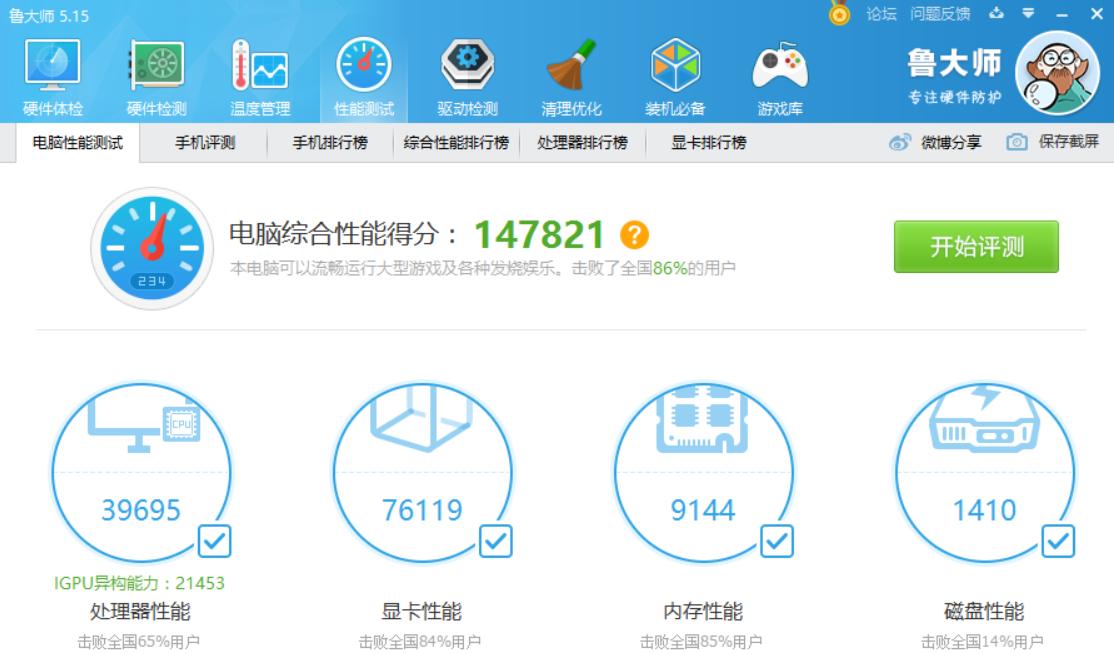Click the checkmark badge on 磁盘性能 circle
Screen dimensions: 1114x654
click(x=1058, y=543)
